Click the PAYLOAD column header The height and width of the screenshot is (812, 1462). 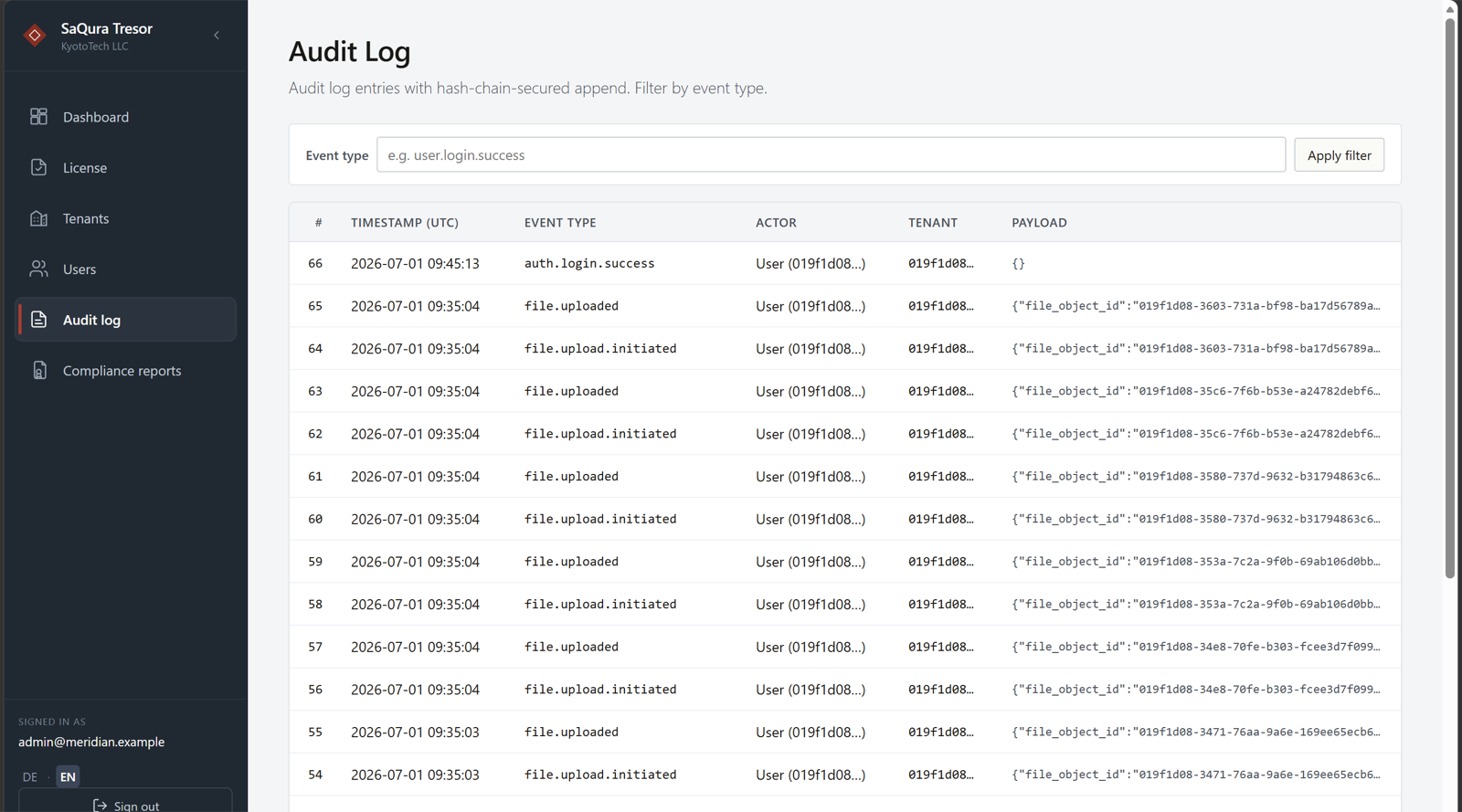coord(1039,223)
